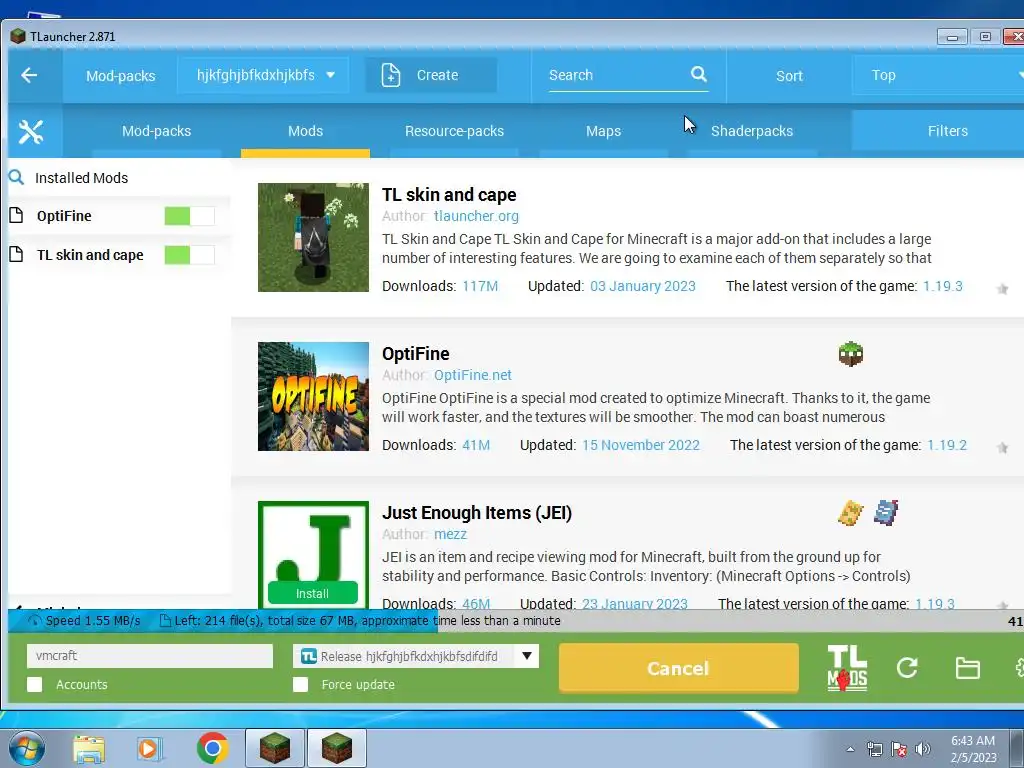Open the mezz author link
1024x768 pixels.
click(451, 534)
